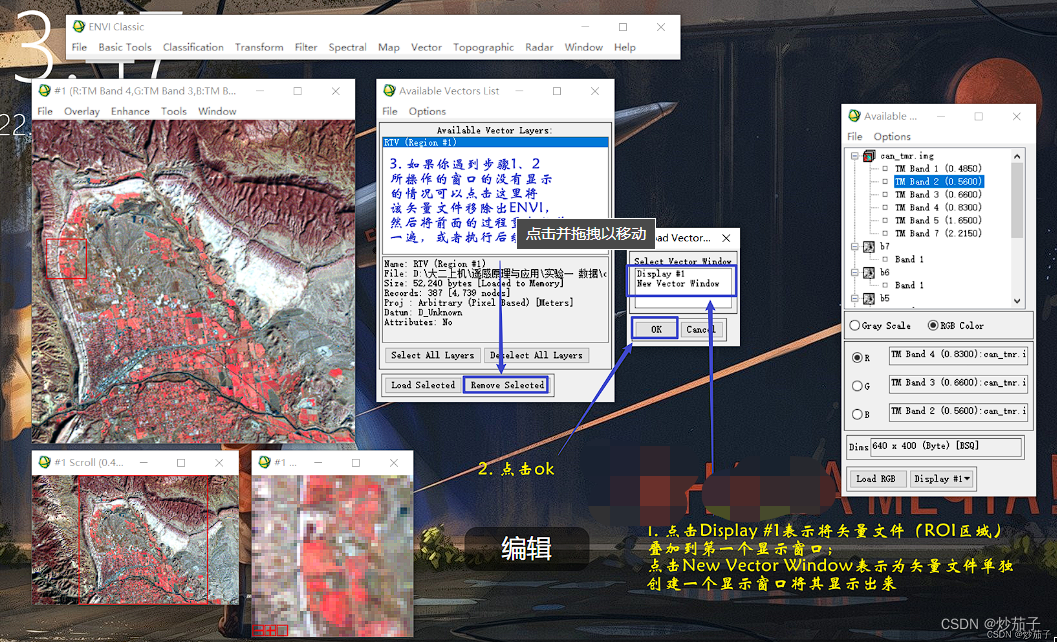This screenshot has width=1057, height=642.
Task: Click the b7 file icon in band tree
Action: pyautogui.click(x=870, y=247)
